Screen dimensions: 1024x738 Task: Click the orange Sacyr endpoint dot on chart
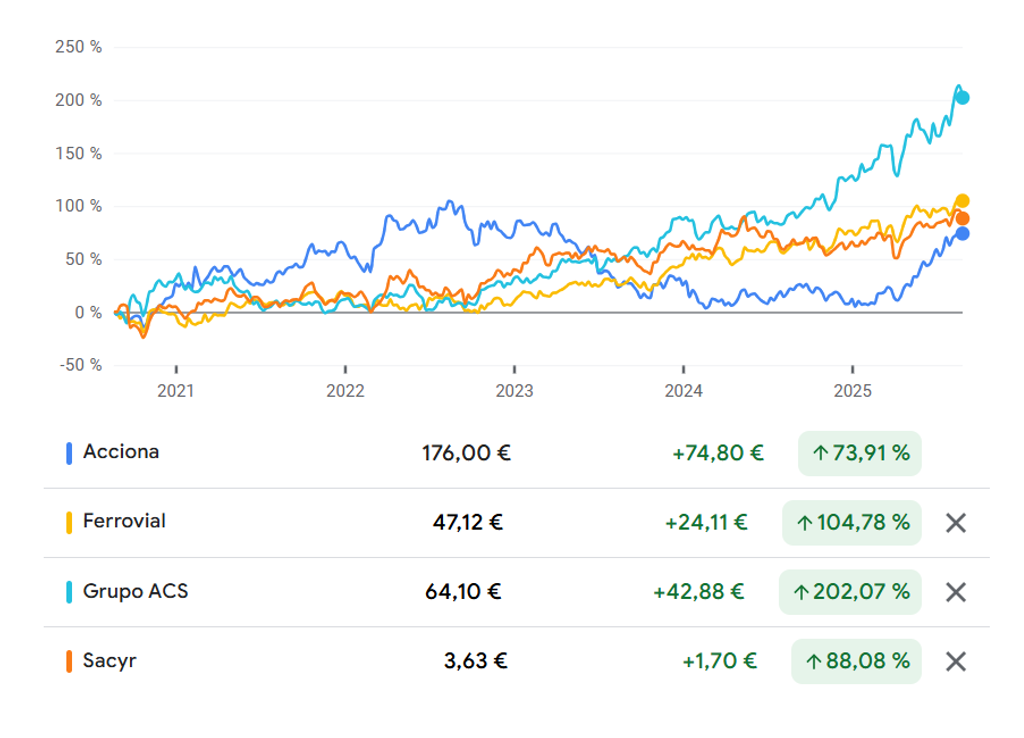coord(962,219)
